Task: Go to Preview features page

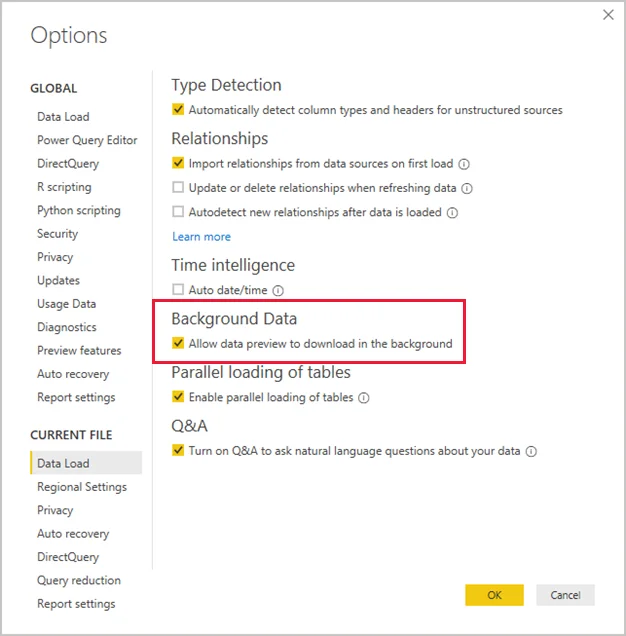Action: coord(79,351)
